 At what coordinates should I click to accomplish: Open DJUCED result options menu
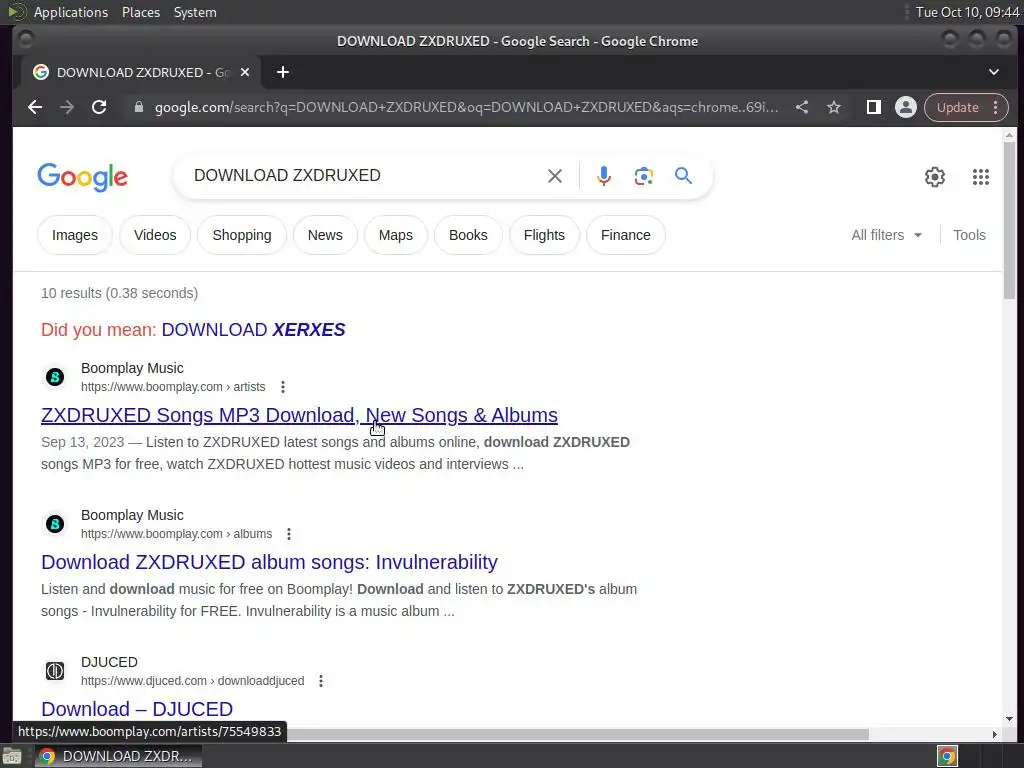(x=321, y=681)
